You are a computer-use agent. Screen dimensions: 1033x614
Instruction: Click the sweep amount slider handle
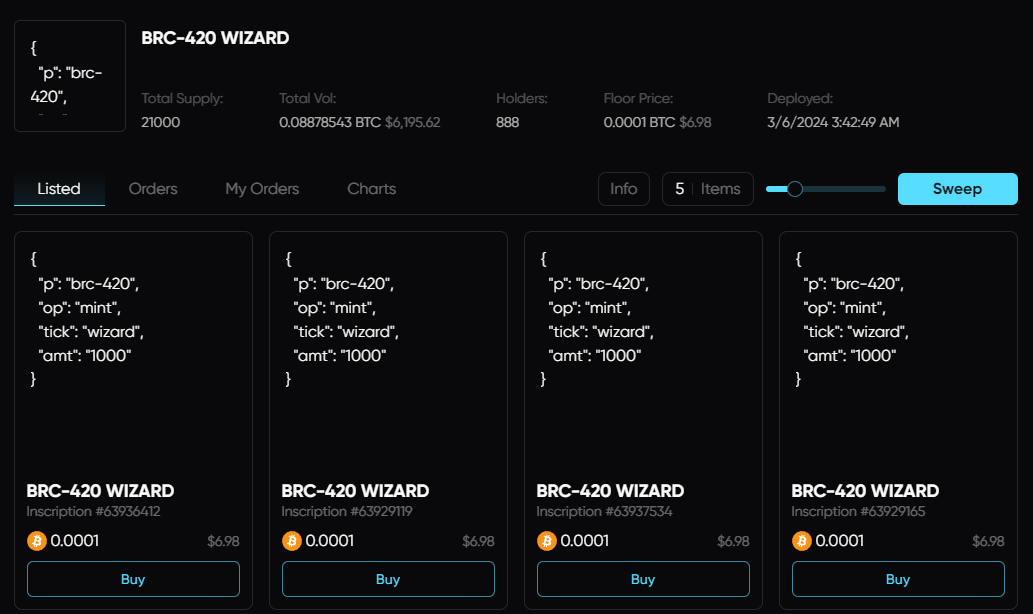(x=795, y=189)
